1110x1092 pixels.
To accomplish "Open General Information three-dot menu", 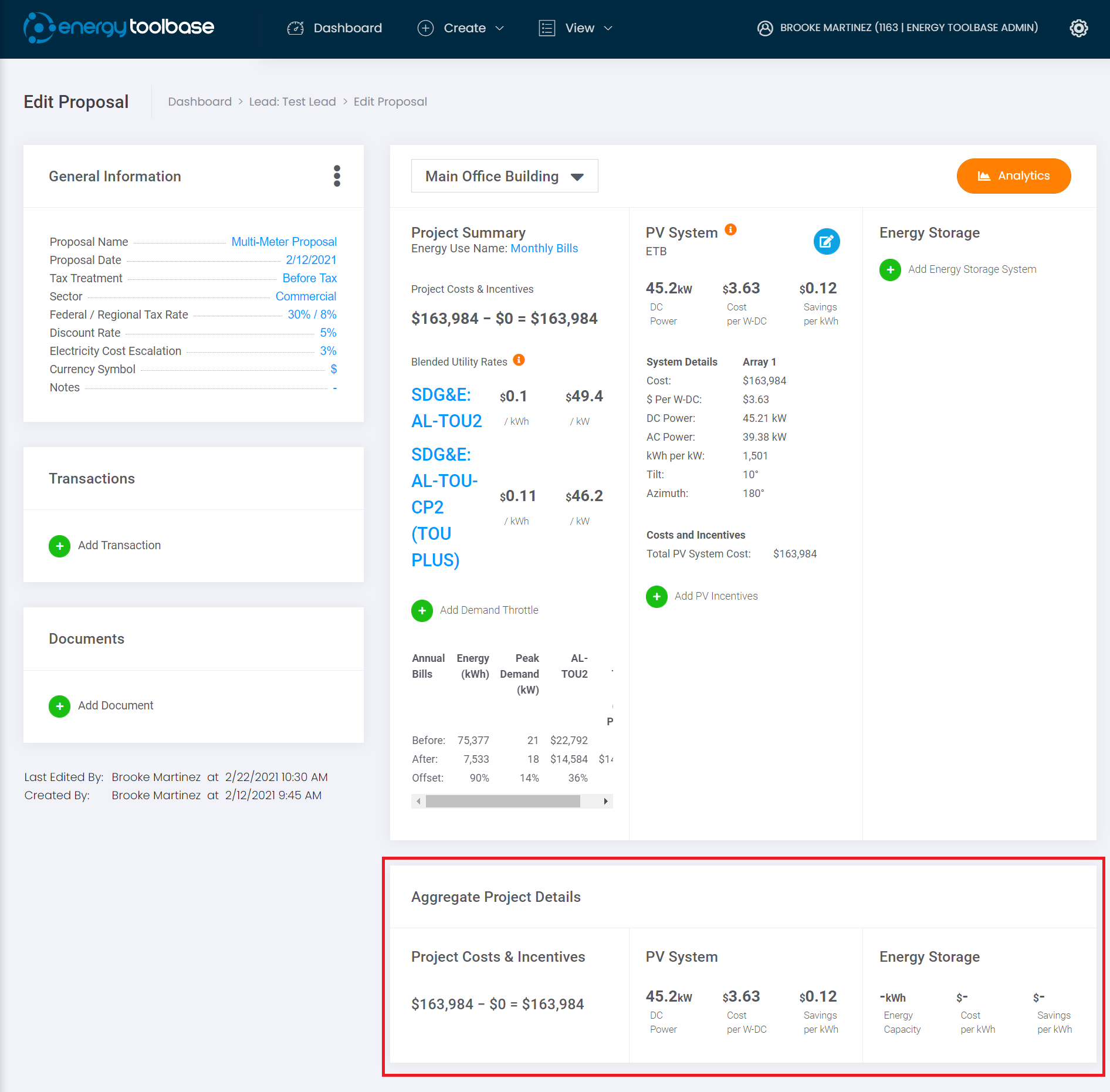I will tap(337, 176).
